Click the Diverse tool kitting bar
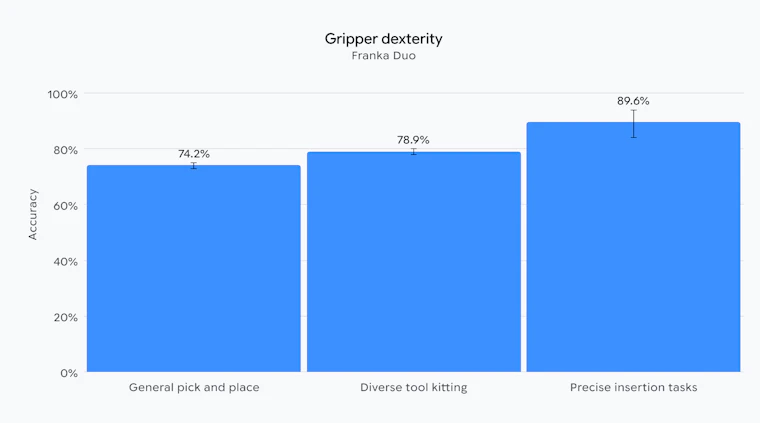Viewport: 760px width, 423px height. pyautogui.click(x=414, y=262)
